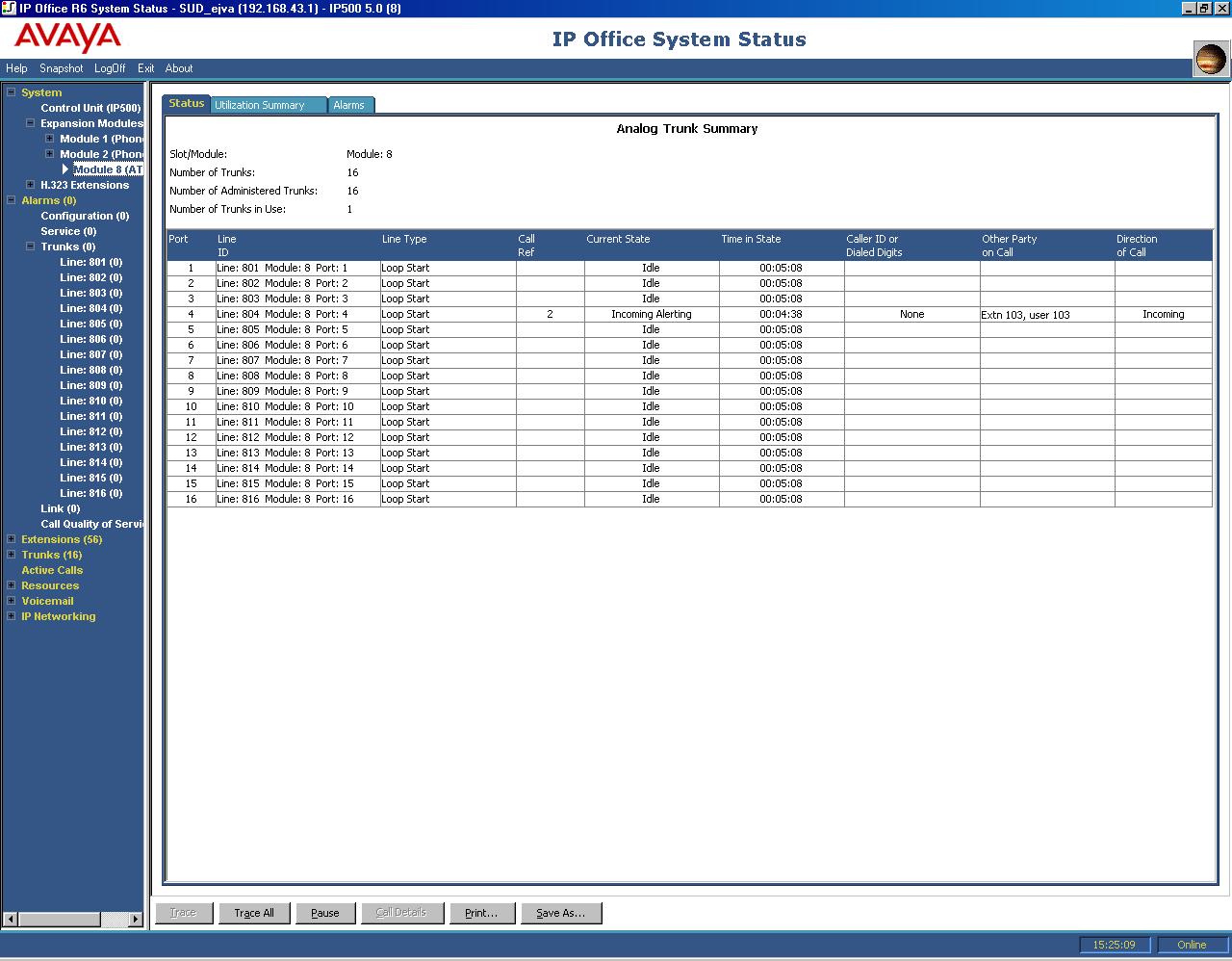
Task: Click the title bar application icon
Action: (9, 8)
